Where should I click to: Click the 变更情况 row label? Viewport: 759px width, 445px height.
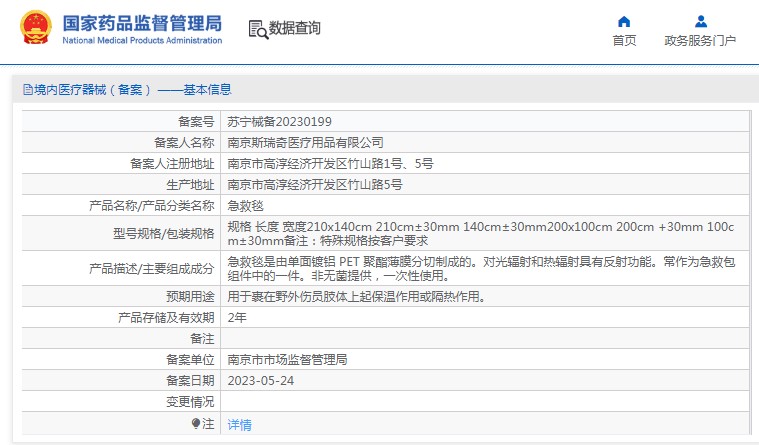190,402
